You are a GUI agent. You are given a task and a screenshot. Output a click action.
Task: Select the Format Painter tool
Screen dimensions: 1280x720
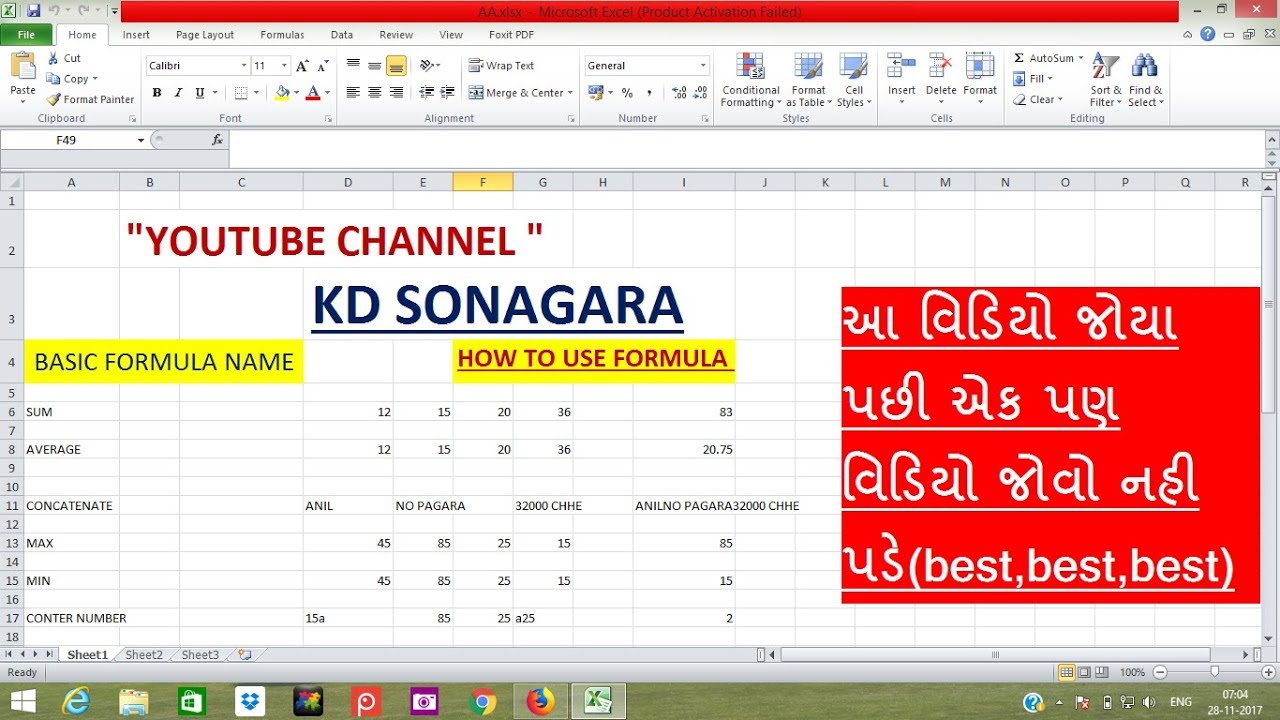tap(90, 99)
